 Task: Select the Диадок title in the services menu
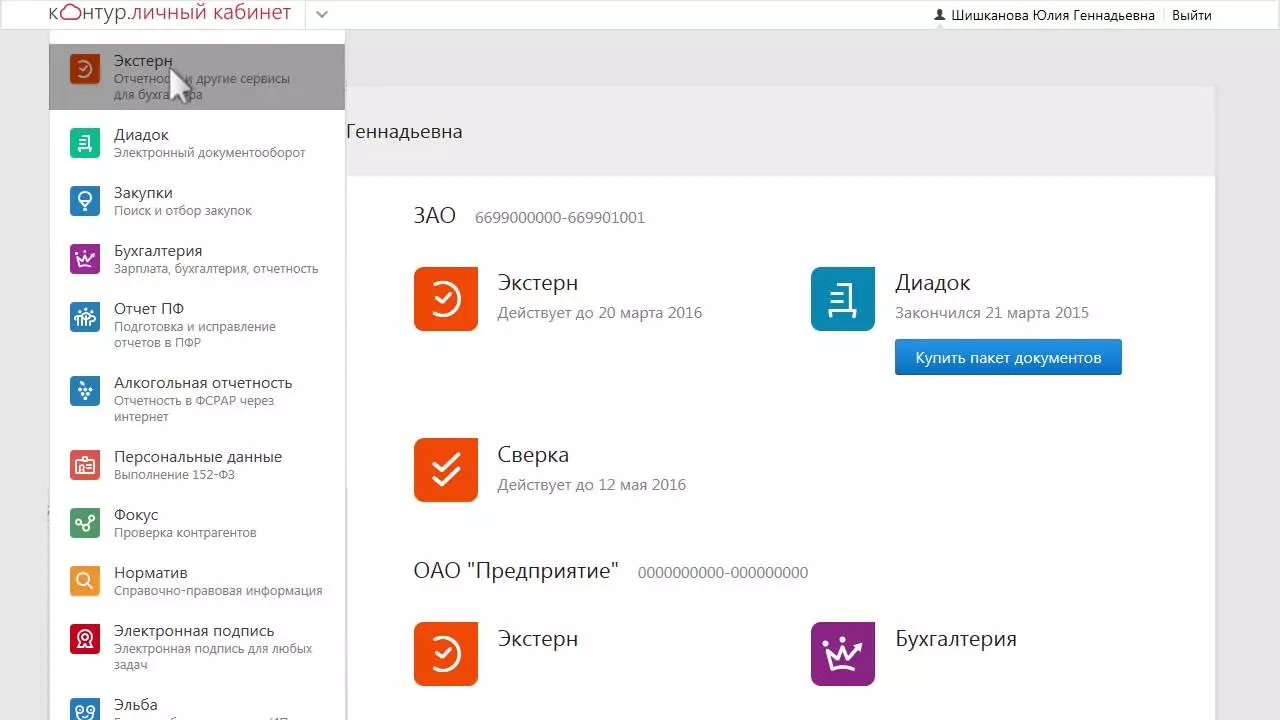[x=141, y=135]
